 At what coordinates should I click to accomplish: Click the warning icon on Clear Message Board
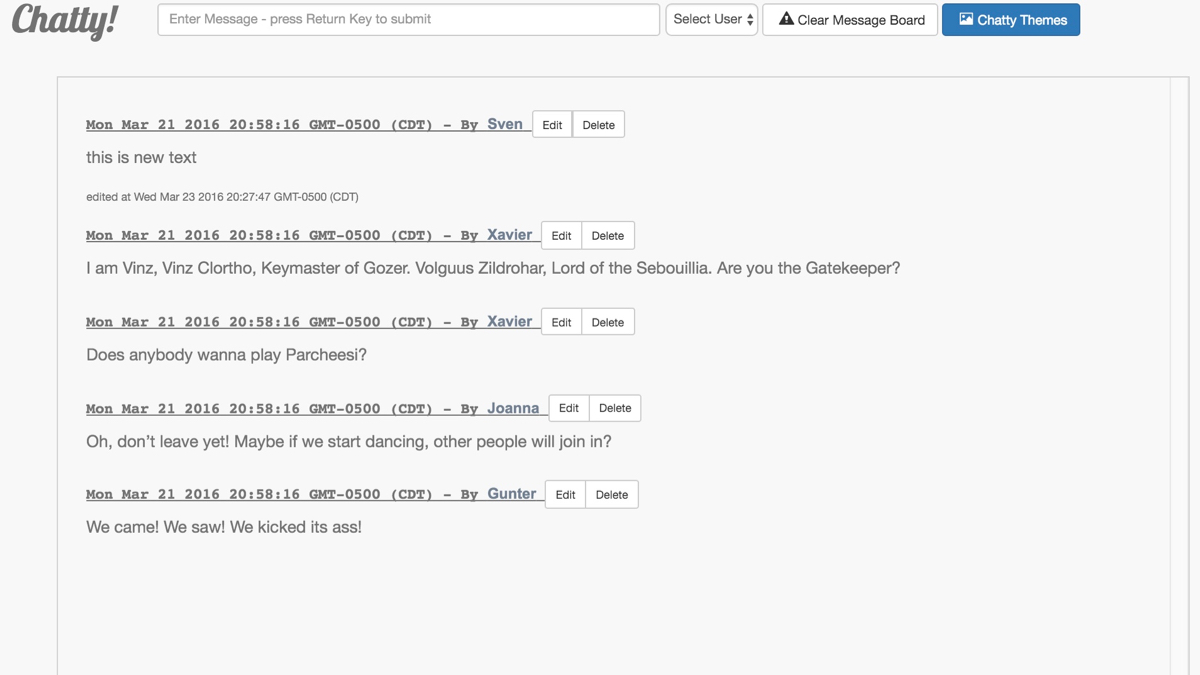click(786, 19)
